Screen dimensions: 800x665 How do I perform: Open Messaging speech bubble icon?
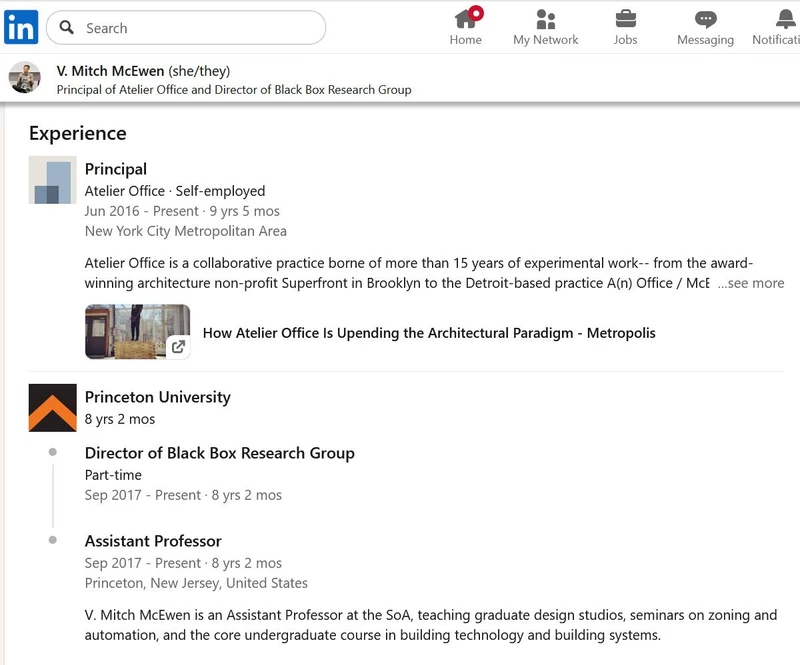pyautogui.click(x=706, y=19)
